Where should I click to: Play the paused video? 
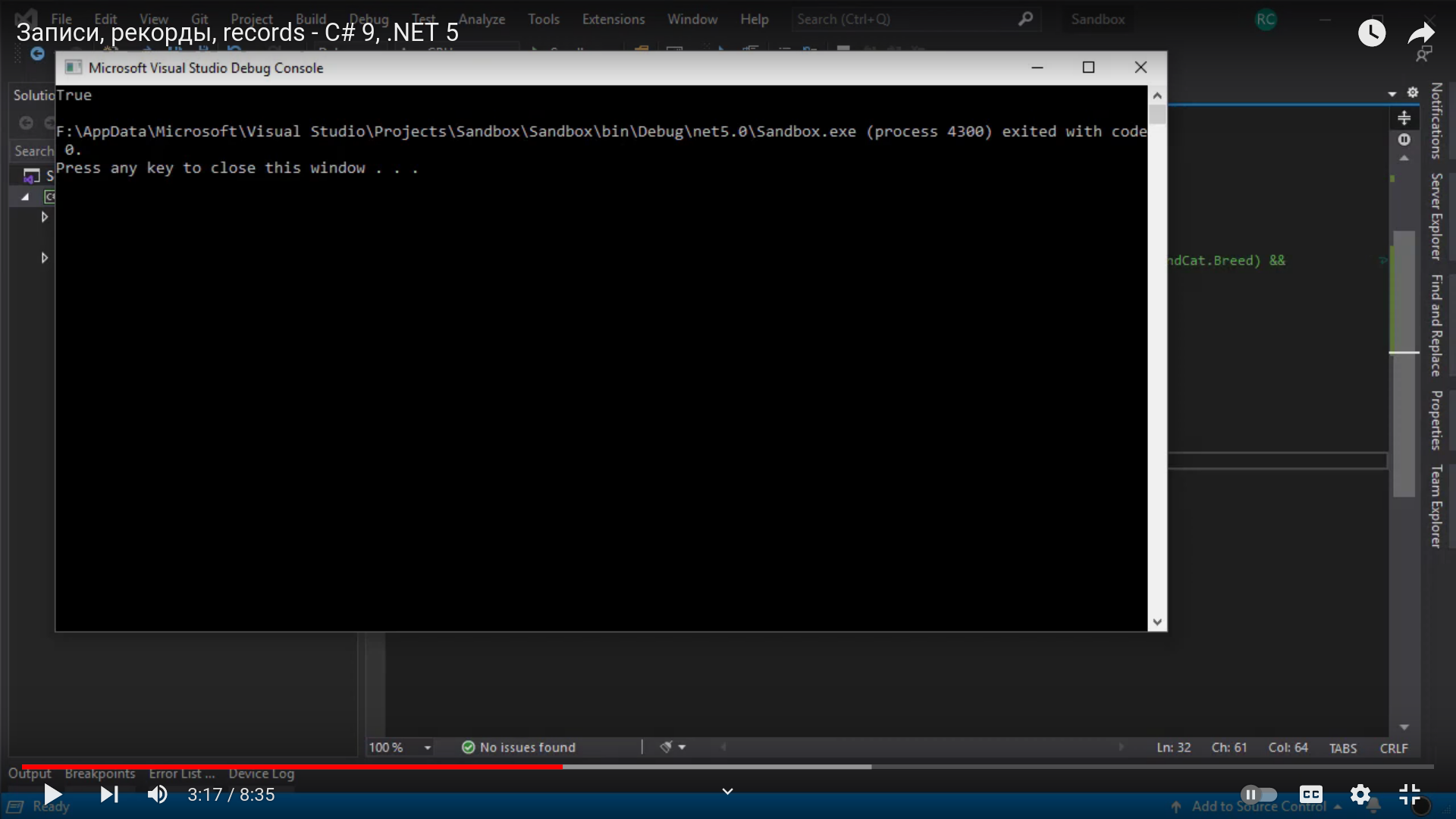click(x=52, y=794)
